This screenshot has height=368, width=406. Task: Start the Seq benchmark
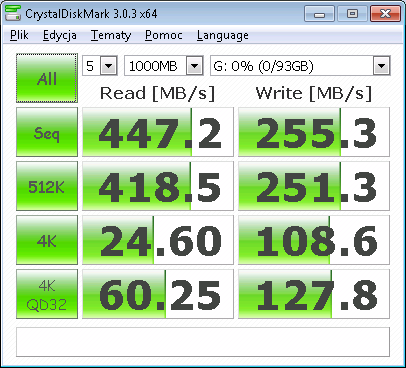pos(47,132)
